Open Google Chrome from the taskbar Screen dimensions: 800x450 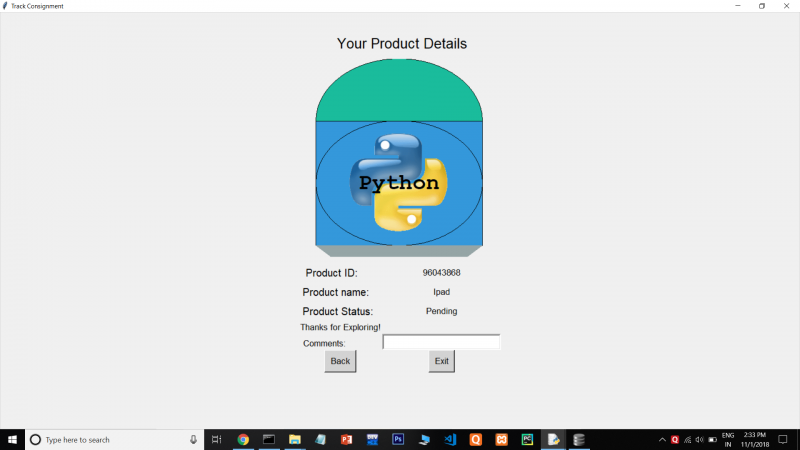243,439
